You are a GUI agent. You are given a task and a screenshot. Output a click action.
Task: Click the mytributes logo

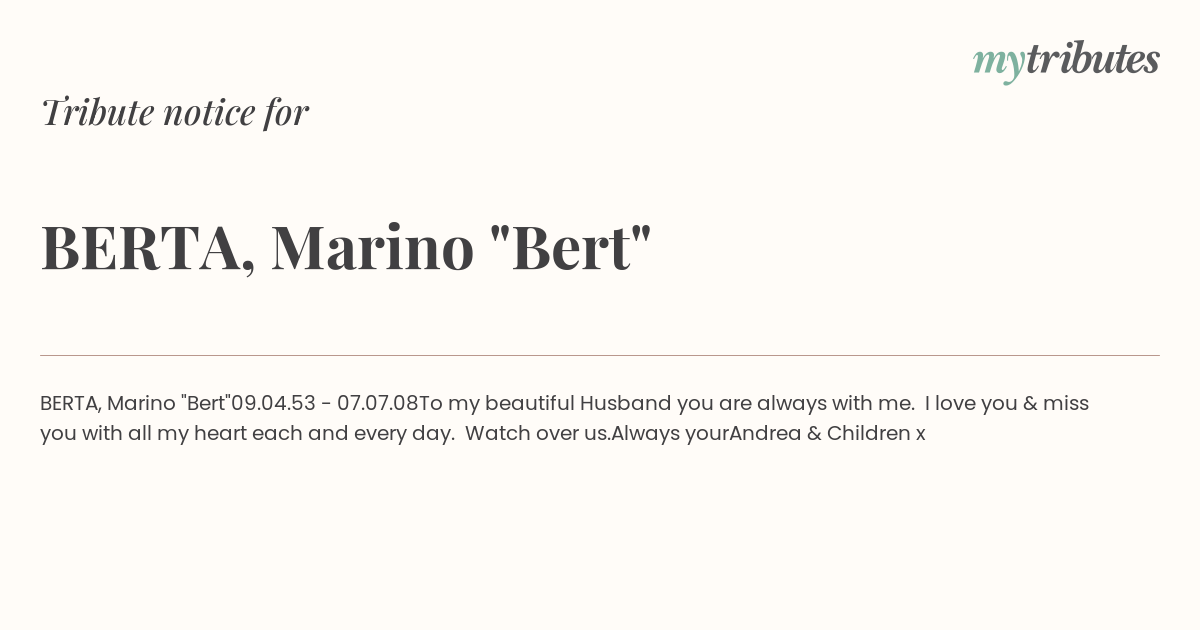click(x=1066, y=61)
